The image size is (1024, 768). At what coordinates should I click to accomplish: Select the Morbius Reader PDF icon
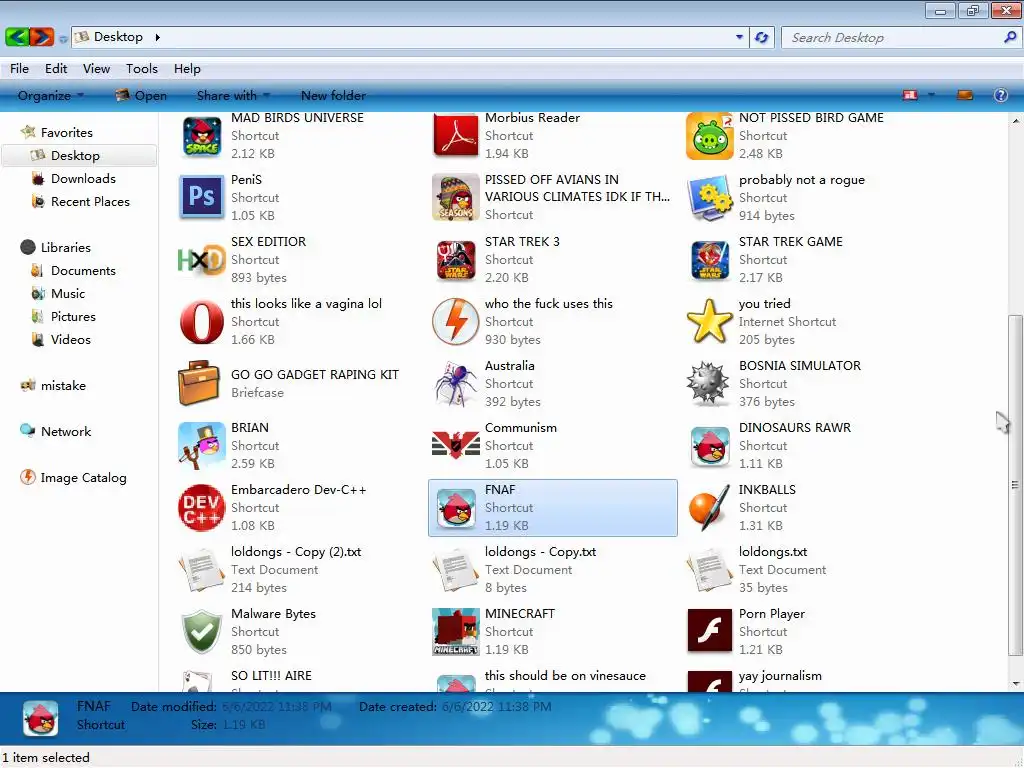point(456,136)
